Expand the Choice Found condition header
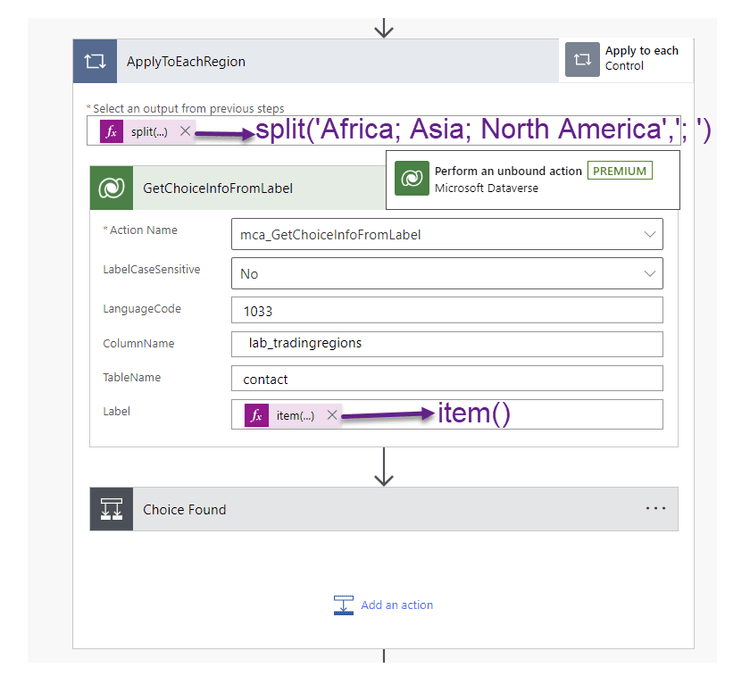Image resolution: width=750 pixels, height=685 pixels. coord(384,509)
